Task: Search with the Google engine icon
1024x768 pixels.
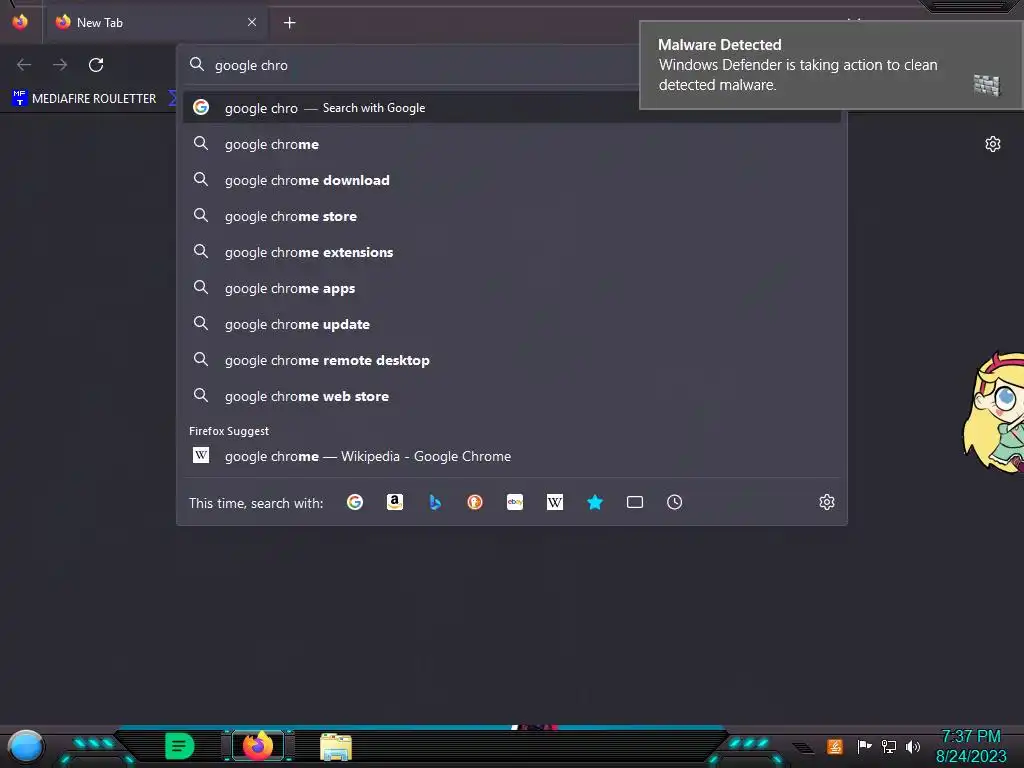Action: click(355, 502)
